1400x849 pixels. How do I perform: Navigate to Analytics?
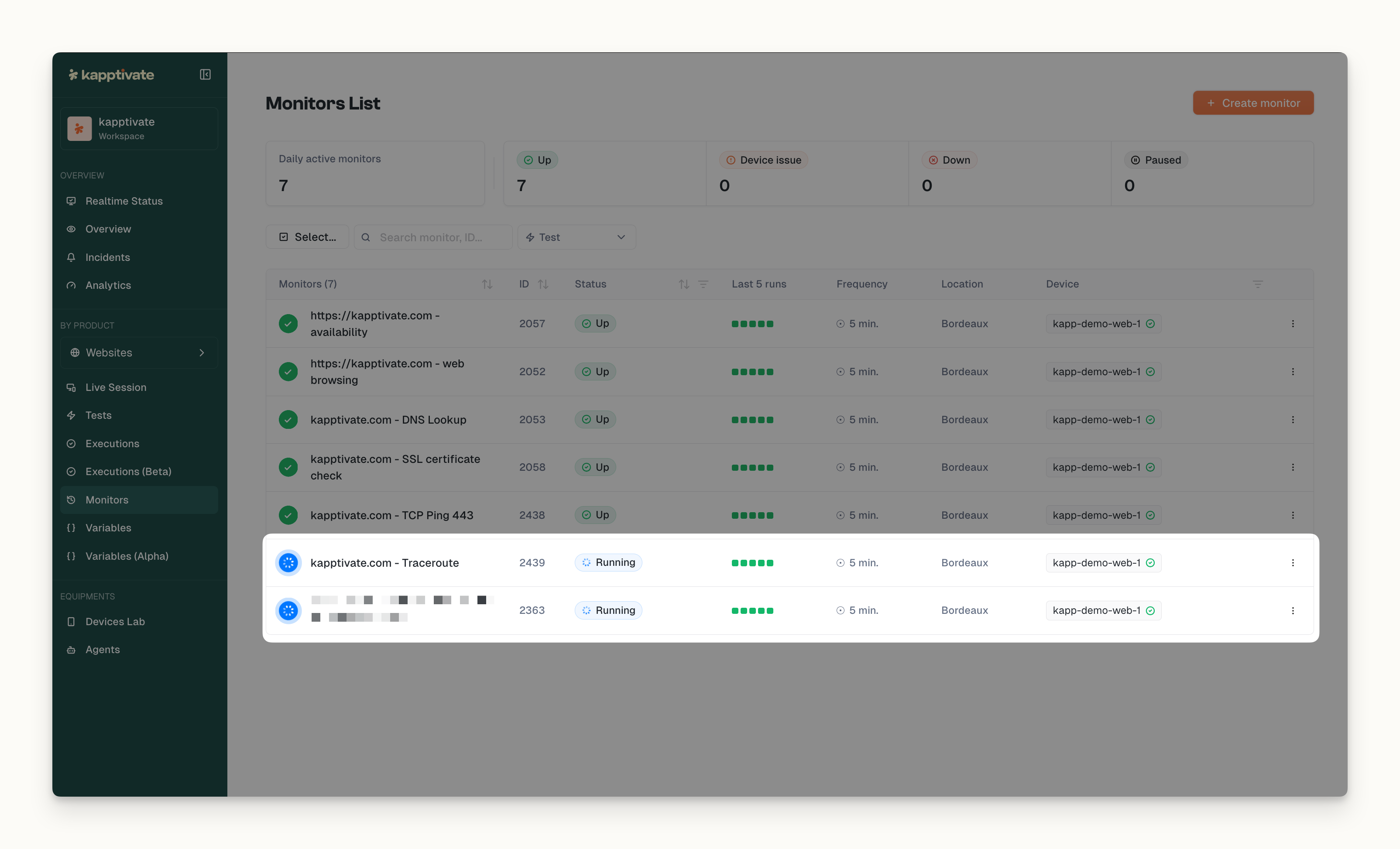click(139, 285)
